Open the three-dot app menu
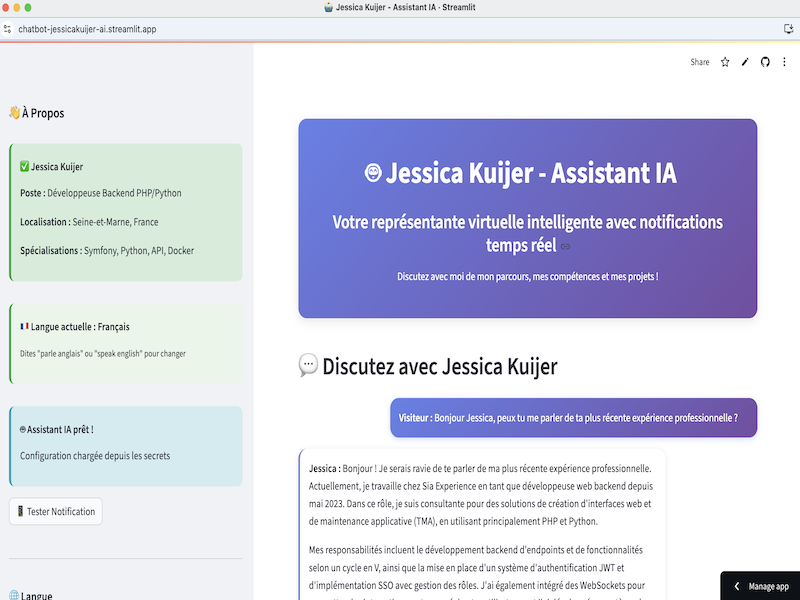This screenshot has width=800, height=600. click(x=784, y=62)
